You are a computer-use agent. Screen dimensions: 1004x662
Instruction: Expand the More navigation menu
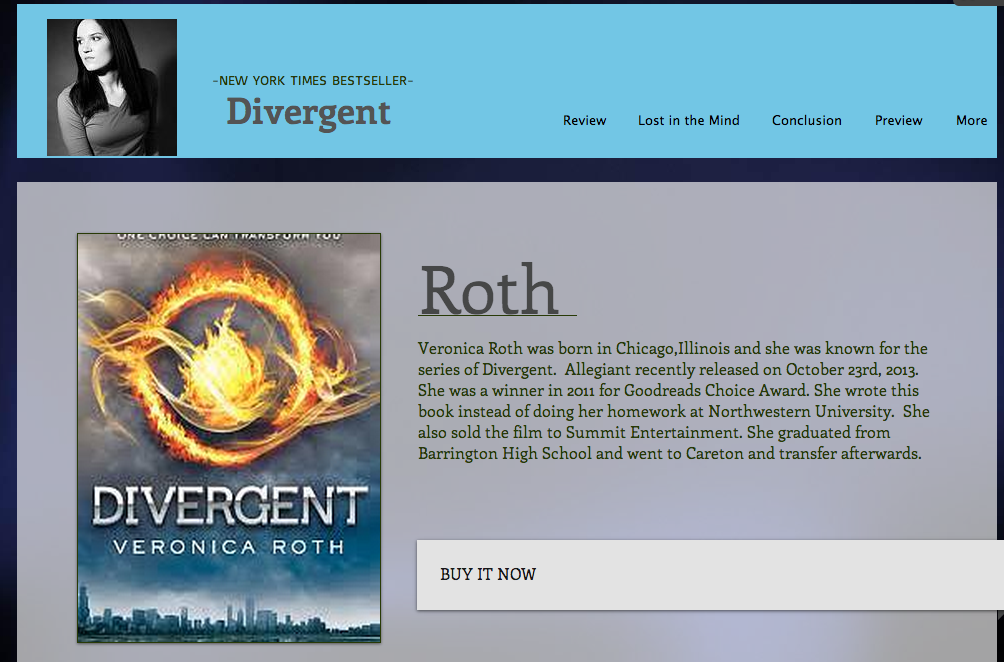[971, 121]
